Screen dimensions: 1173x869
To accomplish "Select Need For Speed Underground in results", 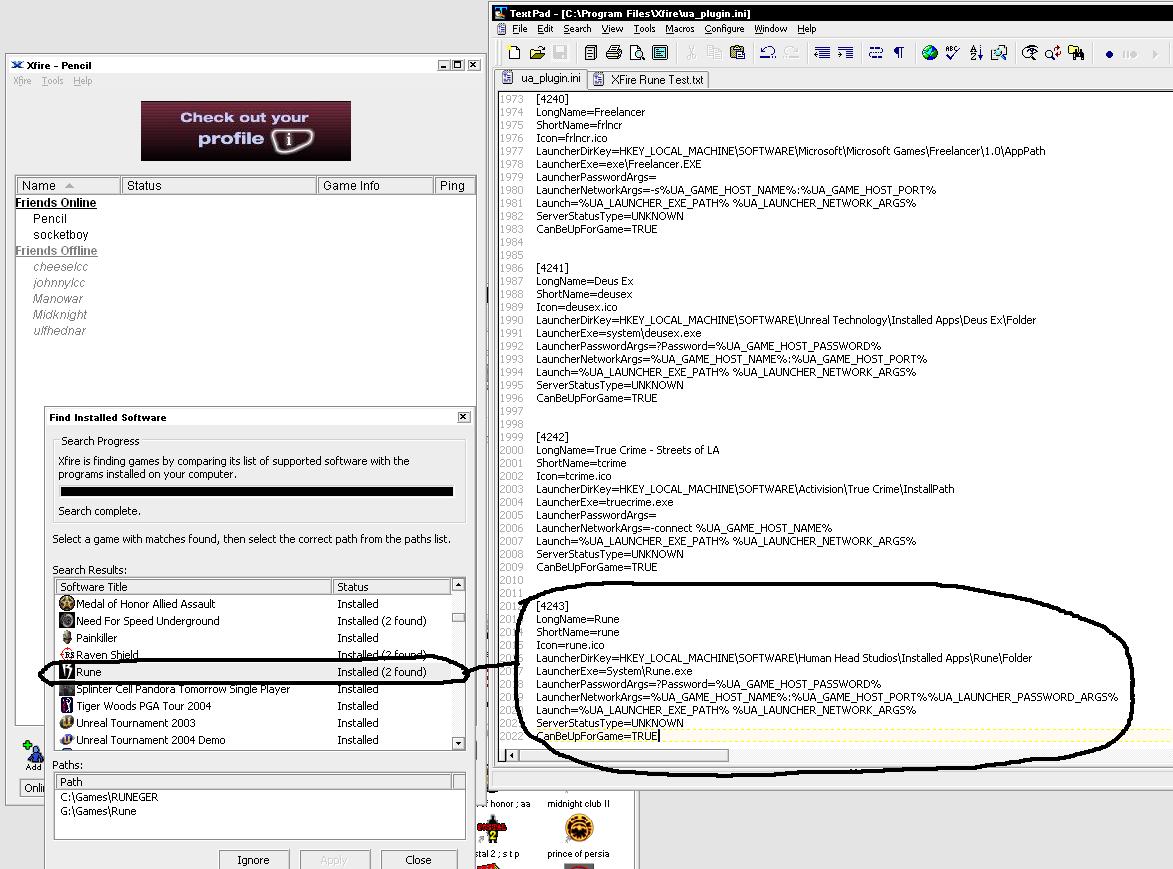I will coord(254,621).
